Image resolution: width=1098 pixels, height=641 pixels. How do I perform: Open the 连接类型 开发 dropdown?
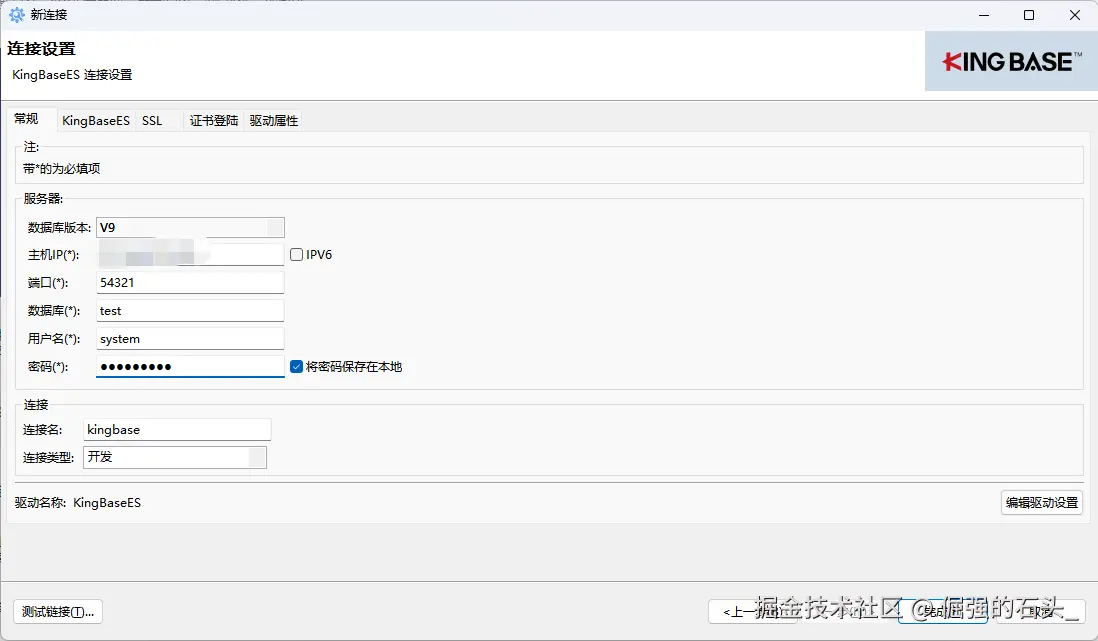[x=175, y=457]
